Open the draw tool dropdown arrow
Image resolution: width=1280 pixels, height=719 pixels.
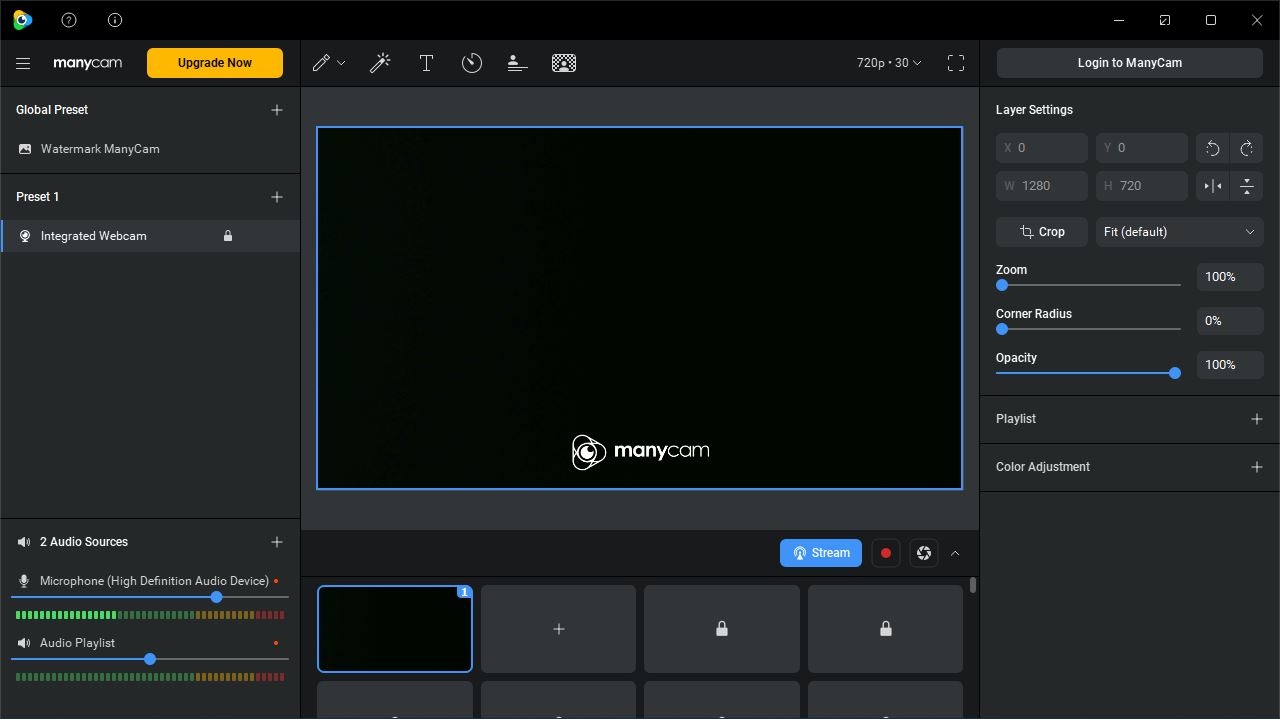coord(341,63)
